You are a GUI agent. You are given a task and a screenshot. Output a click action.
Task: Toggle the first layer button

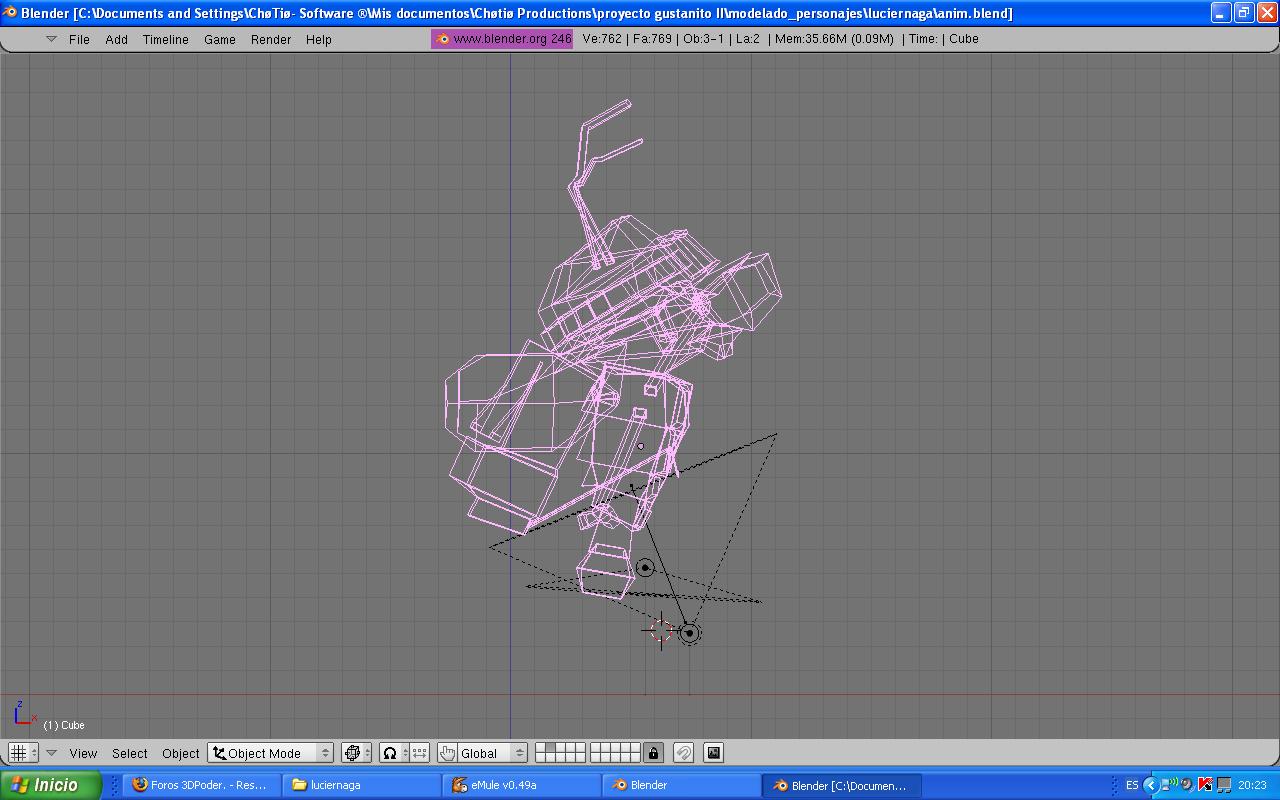(540, 748)
